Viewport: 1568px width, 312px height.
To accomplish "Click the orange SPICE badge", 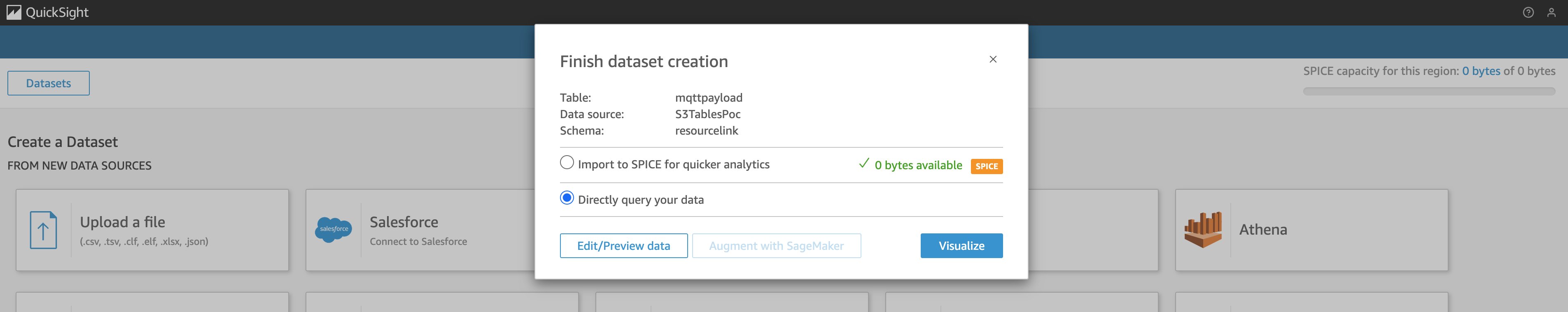I will pyautogui.click(x=986, y=166).
